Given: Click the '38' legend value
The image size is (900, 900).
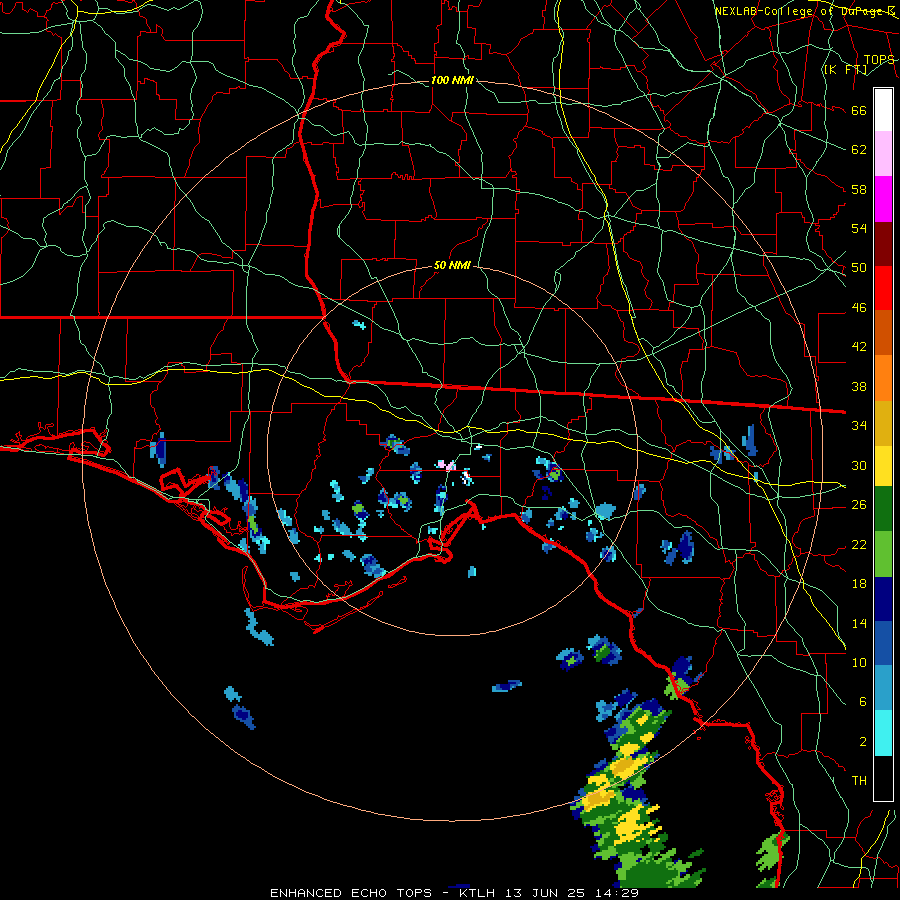Looking at the screenshot, I should 859,386.
